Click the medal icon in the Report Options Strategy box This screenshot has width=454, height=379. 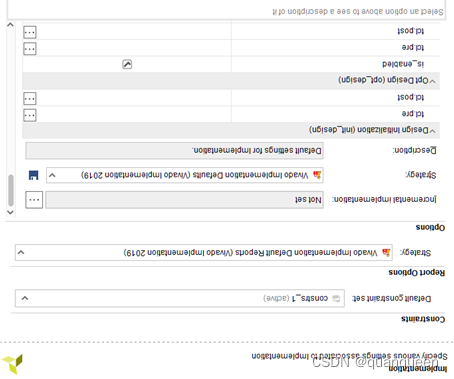click(x=386, y=252)
